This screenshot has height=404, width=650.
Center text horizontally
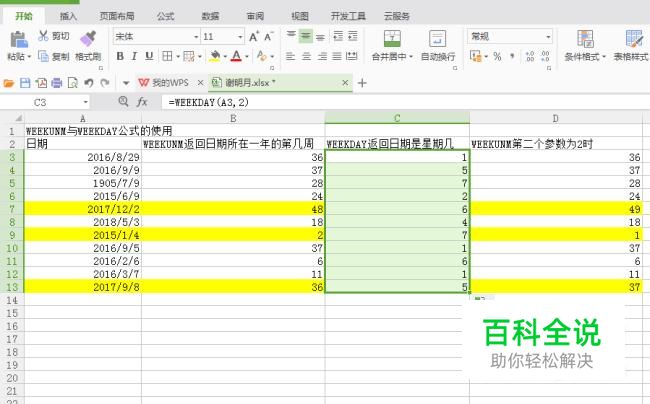(x=306, y=56)
